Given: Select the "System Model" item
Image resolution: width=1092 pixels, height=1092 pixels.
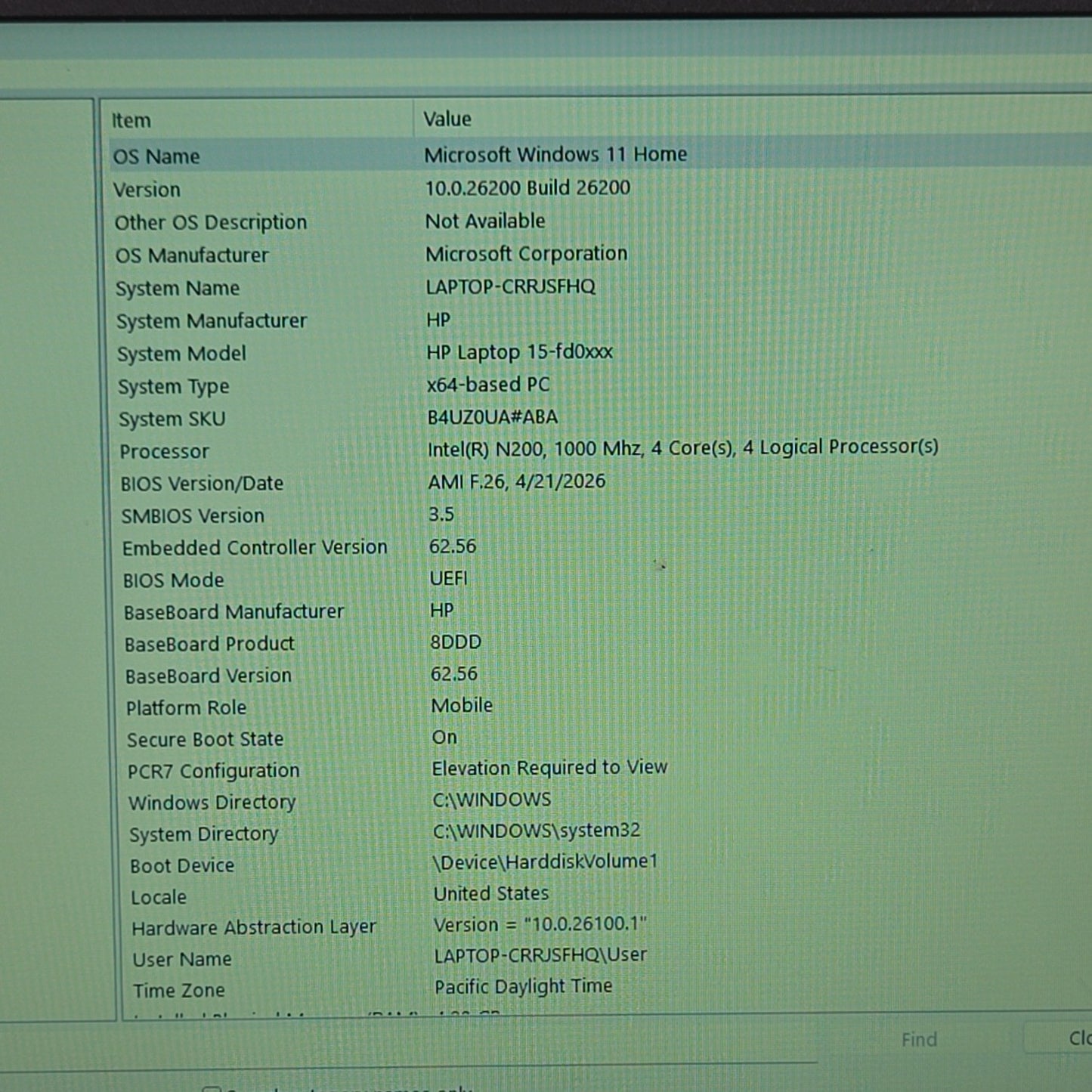Looking at the screenshot, I should click(181, 354).
